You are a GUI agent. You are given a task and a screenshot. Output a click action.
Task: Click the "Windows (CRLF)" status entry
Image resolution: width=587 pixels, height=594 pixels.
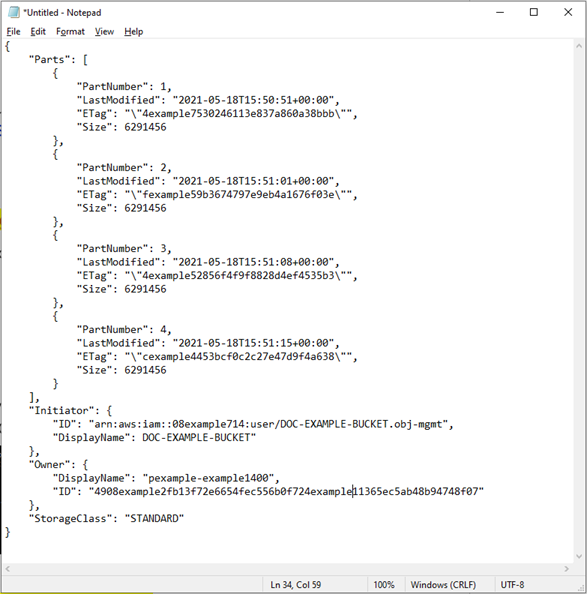click(x=443, y=585)
